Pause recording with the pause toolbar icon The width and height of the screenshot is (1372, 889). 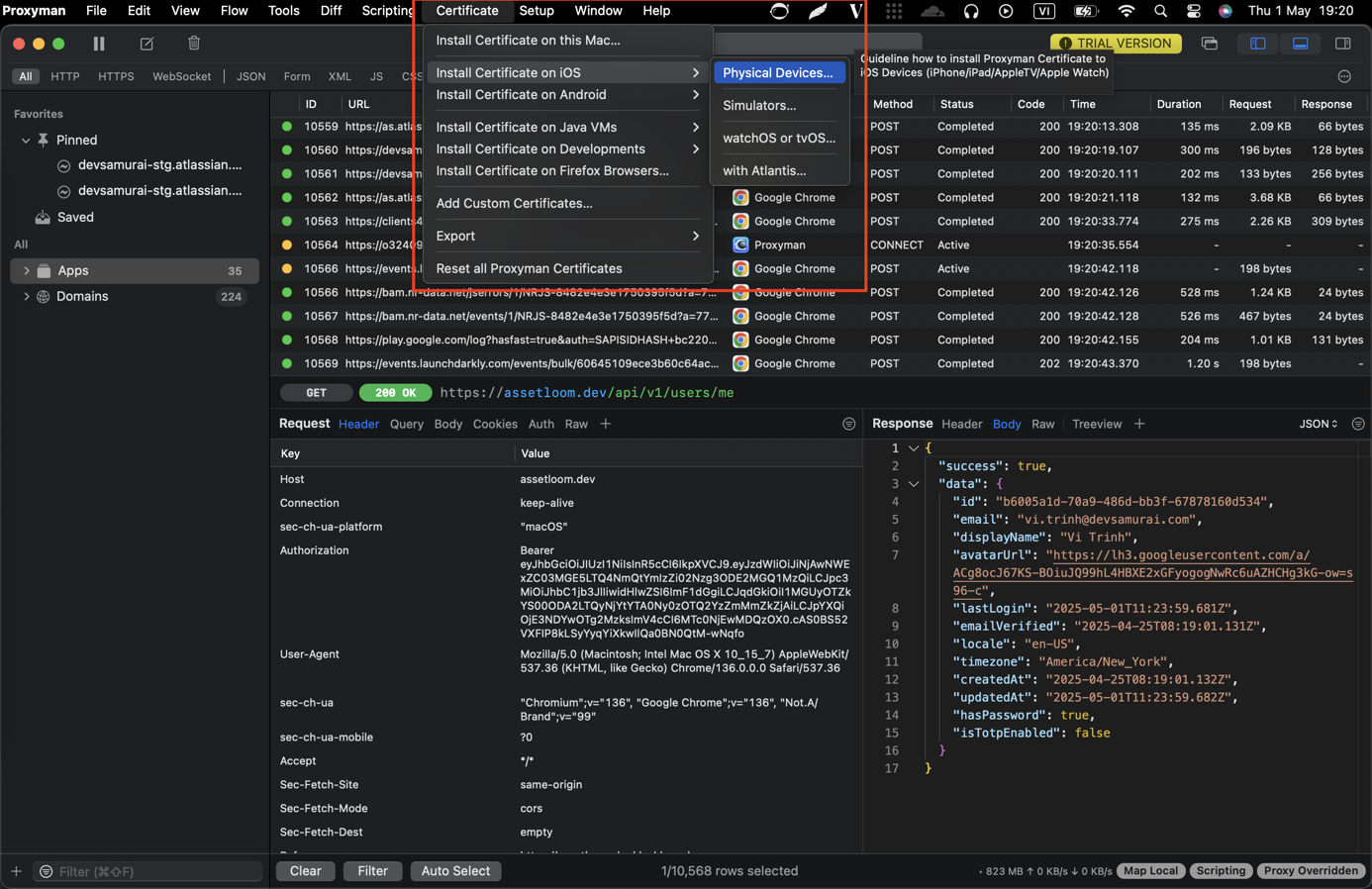point(99,44)
